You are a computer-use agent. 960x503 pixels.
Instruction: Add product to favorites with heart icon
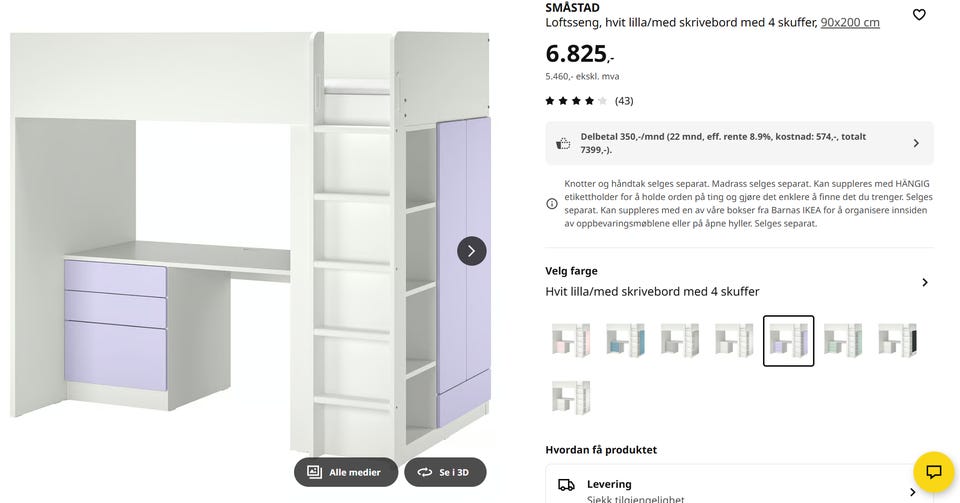(x=919, y=15)
